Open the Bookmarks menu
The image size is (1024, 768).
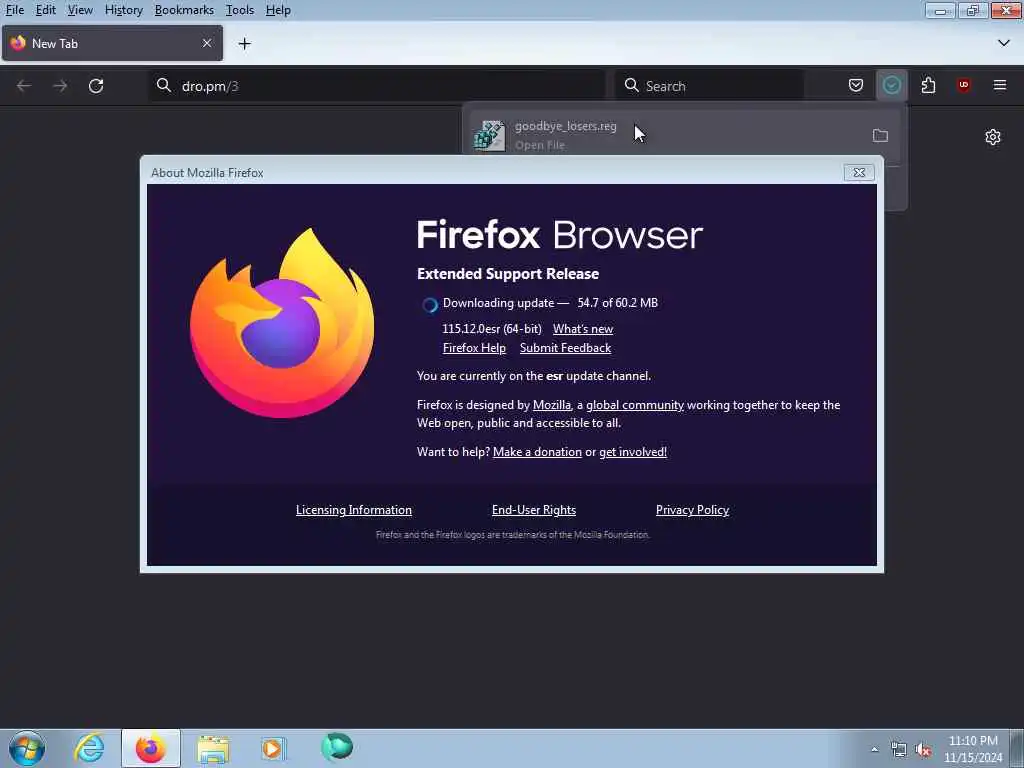click(184, 10)
